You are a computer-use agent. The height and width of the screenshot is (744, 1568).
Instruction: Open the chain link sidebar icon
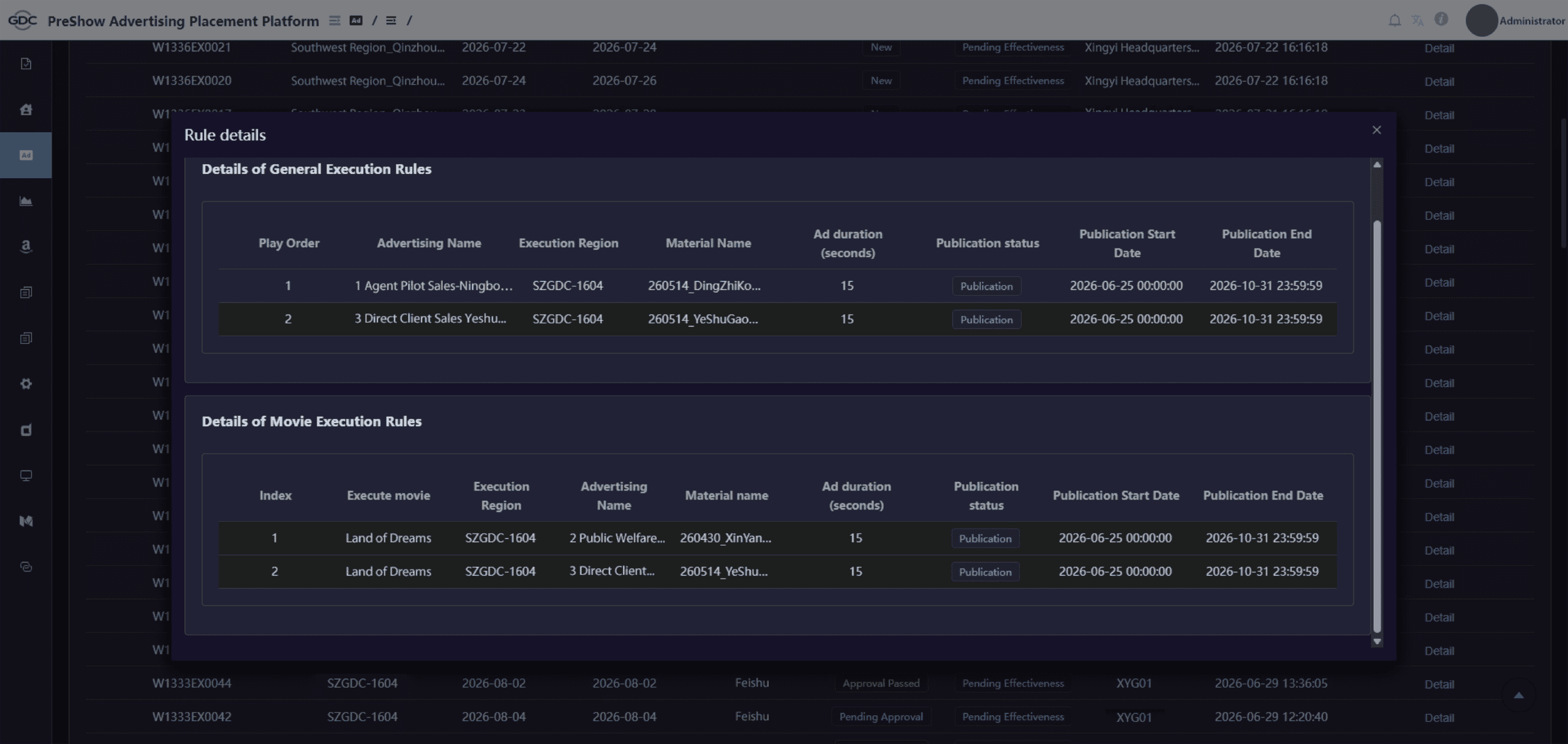[26, 567]
